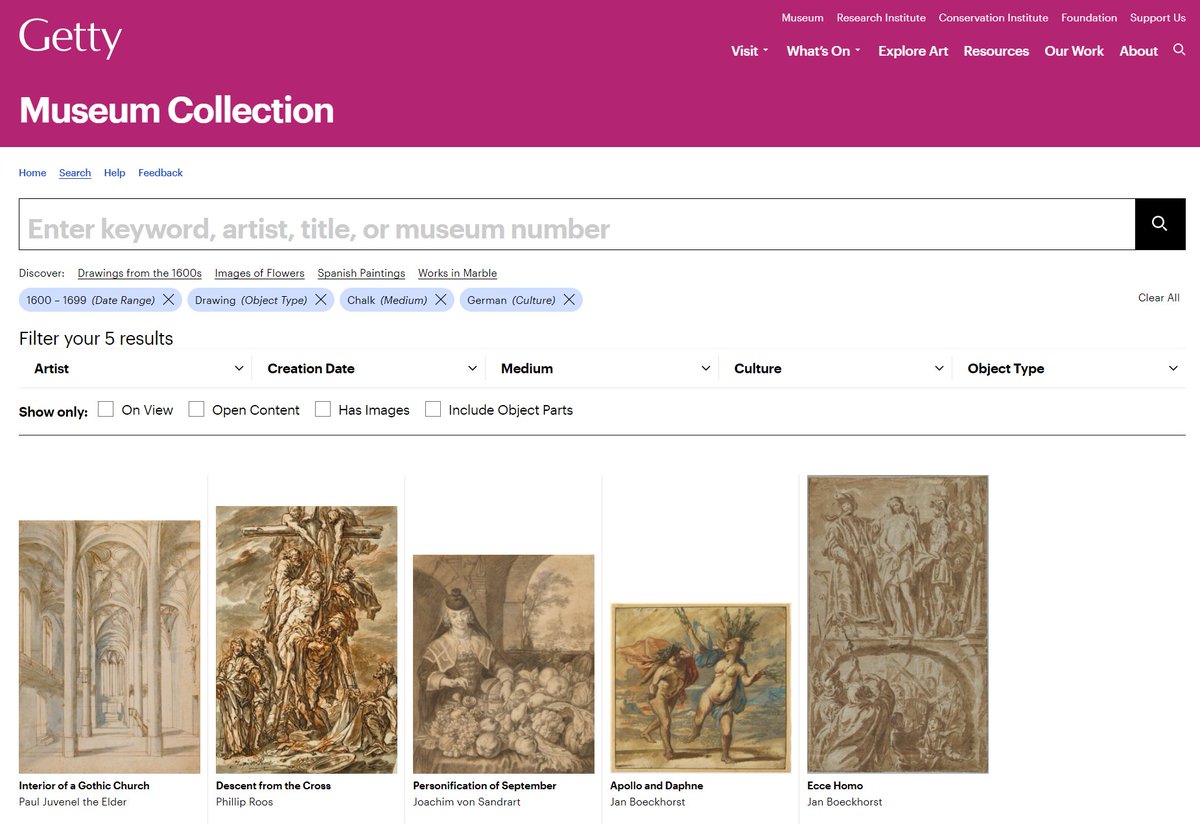
Task: Click the Ecce Homo title
Action: click(x=835, y=786)
